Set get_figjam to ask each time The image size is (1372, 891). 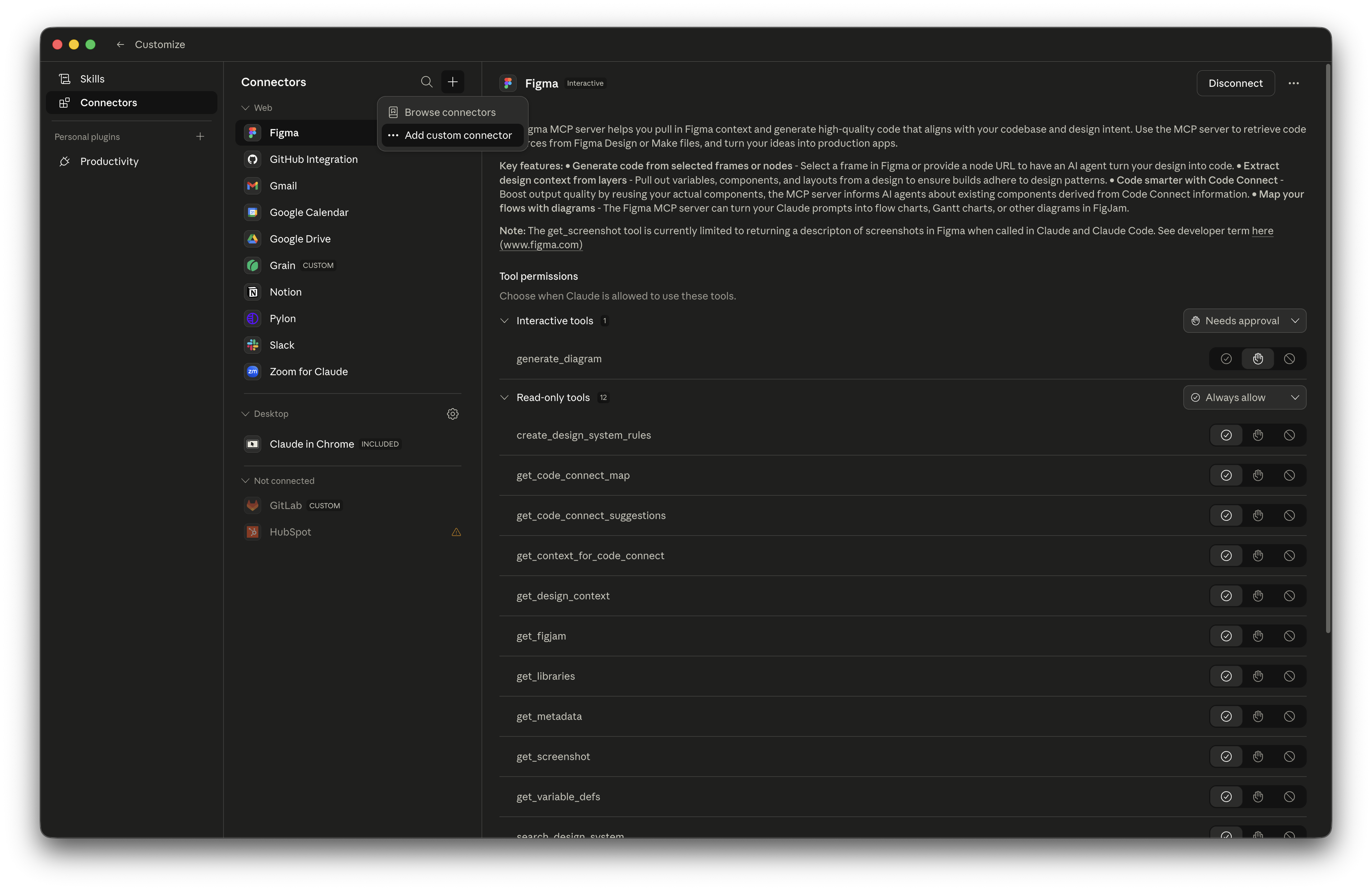[x=1258, y=636]
